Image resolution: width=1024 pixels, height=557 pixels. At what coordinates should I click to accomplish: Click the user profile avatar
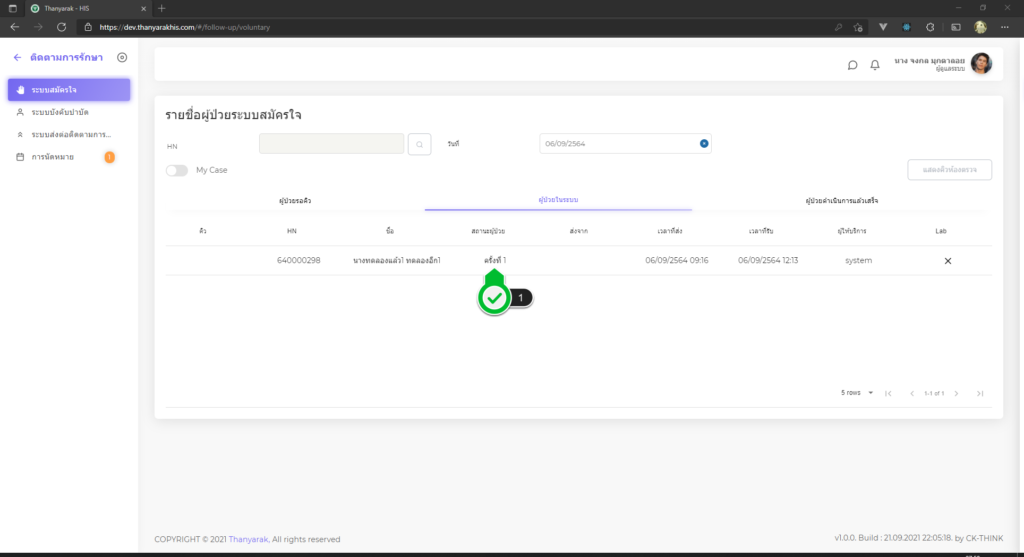pyautogui.click(x=981, y=63)
